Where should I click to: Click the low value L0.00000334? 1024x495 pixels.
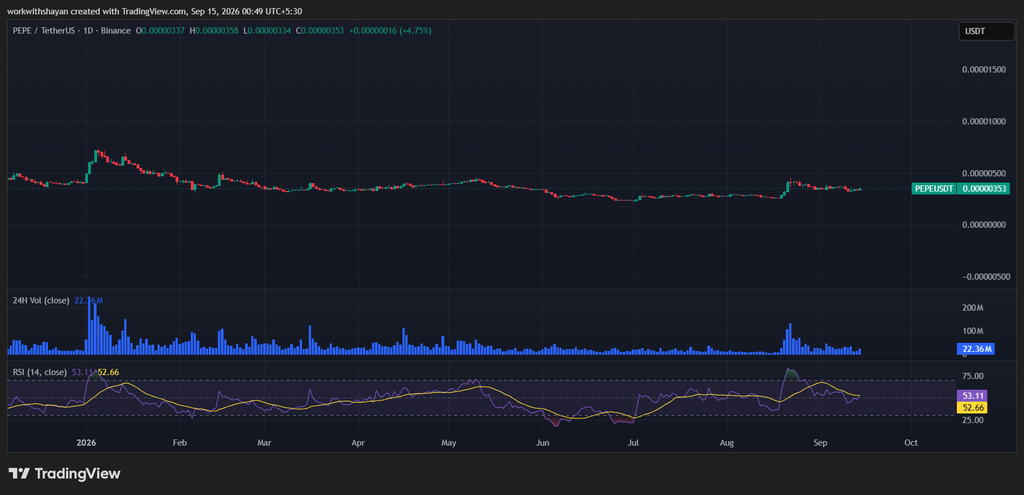tap(268, 31)
